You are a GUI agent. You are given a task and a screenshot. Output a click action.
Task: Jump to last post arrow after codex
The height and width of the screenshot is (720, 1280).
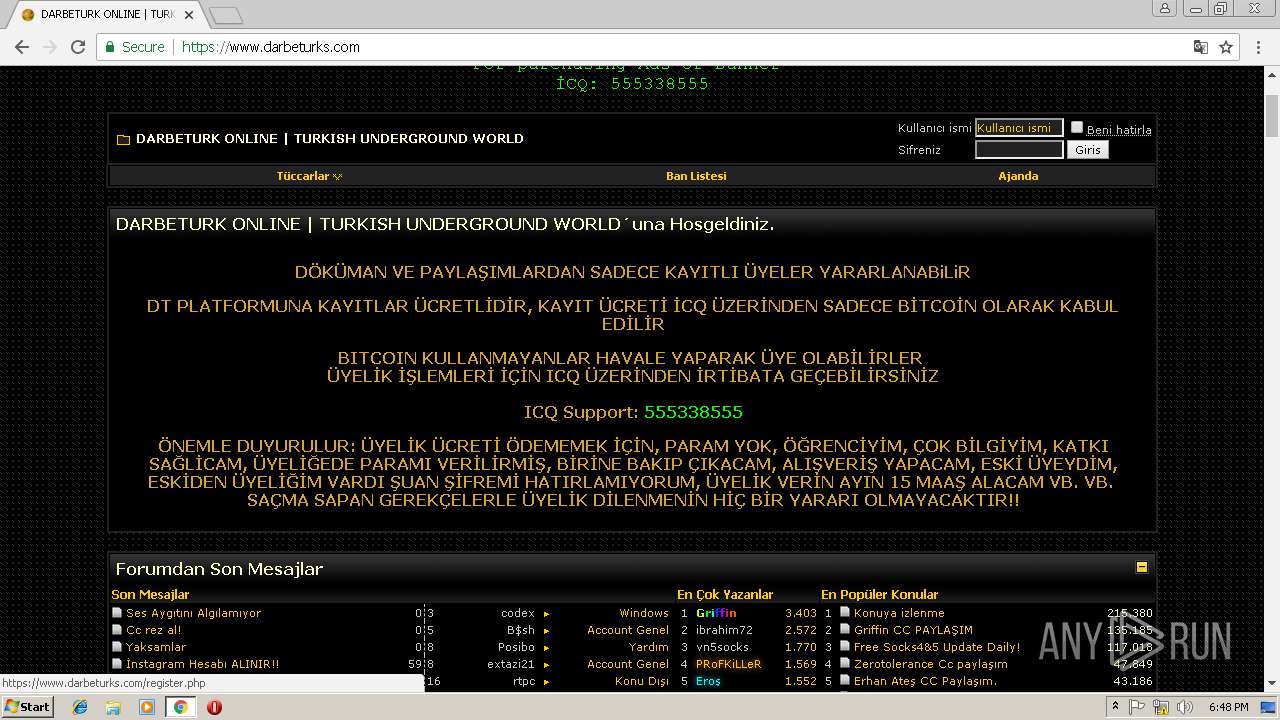pos(546,614)
